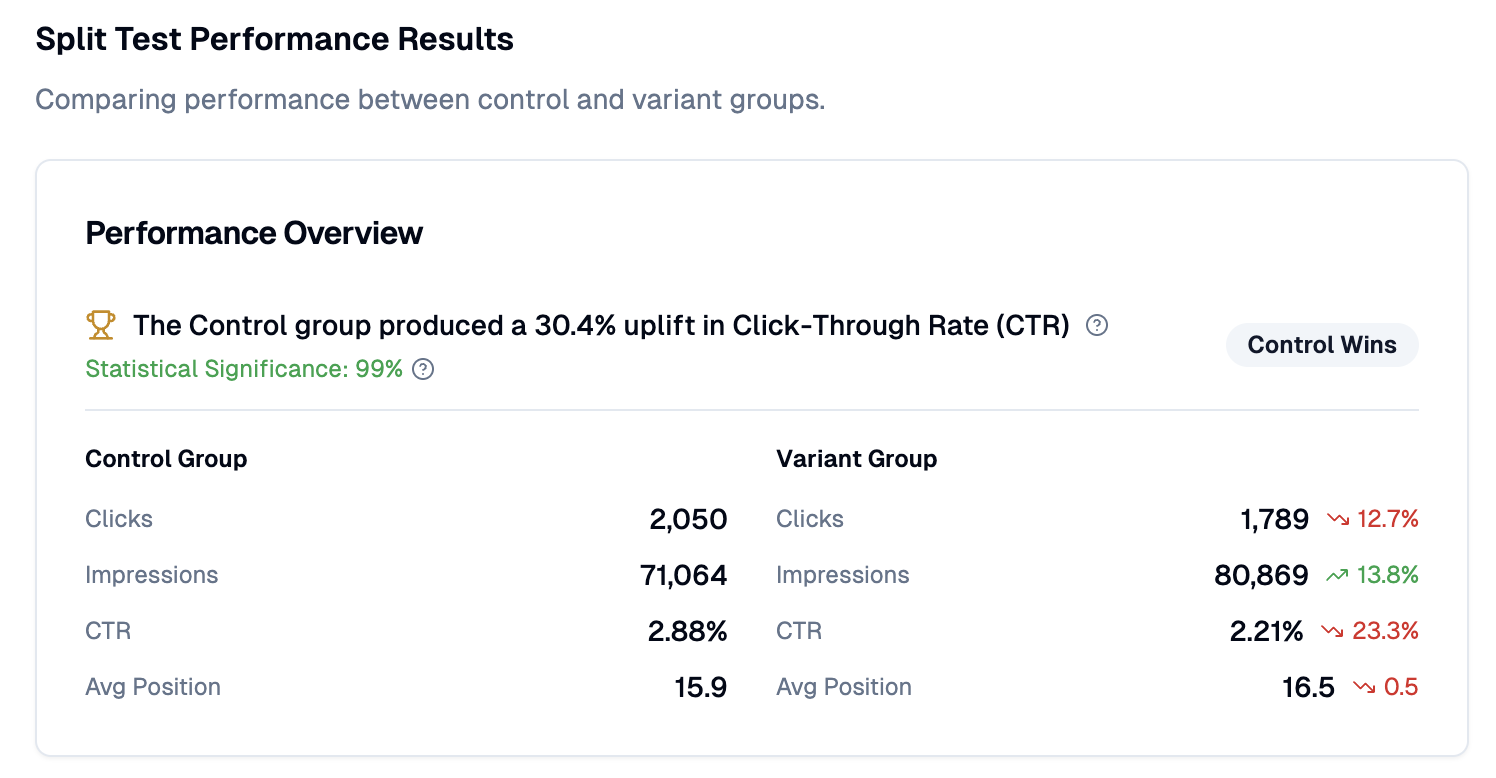Viewport: 1496px width, 778px height.
Task: Click the Control Group CTR value 2.88%
Action: tap(687, 631)
